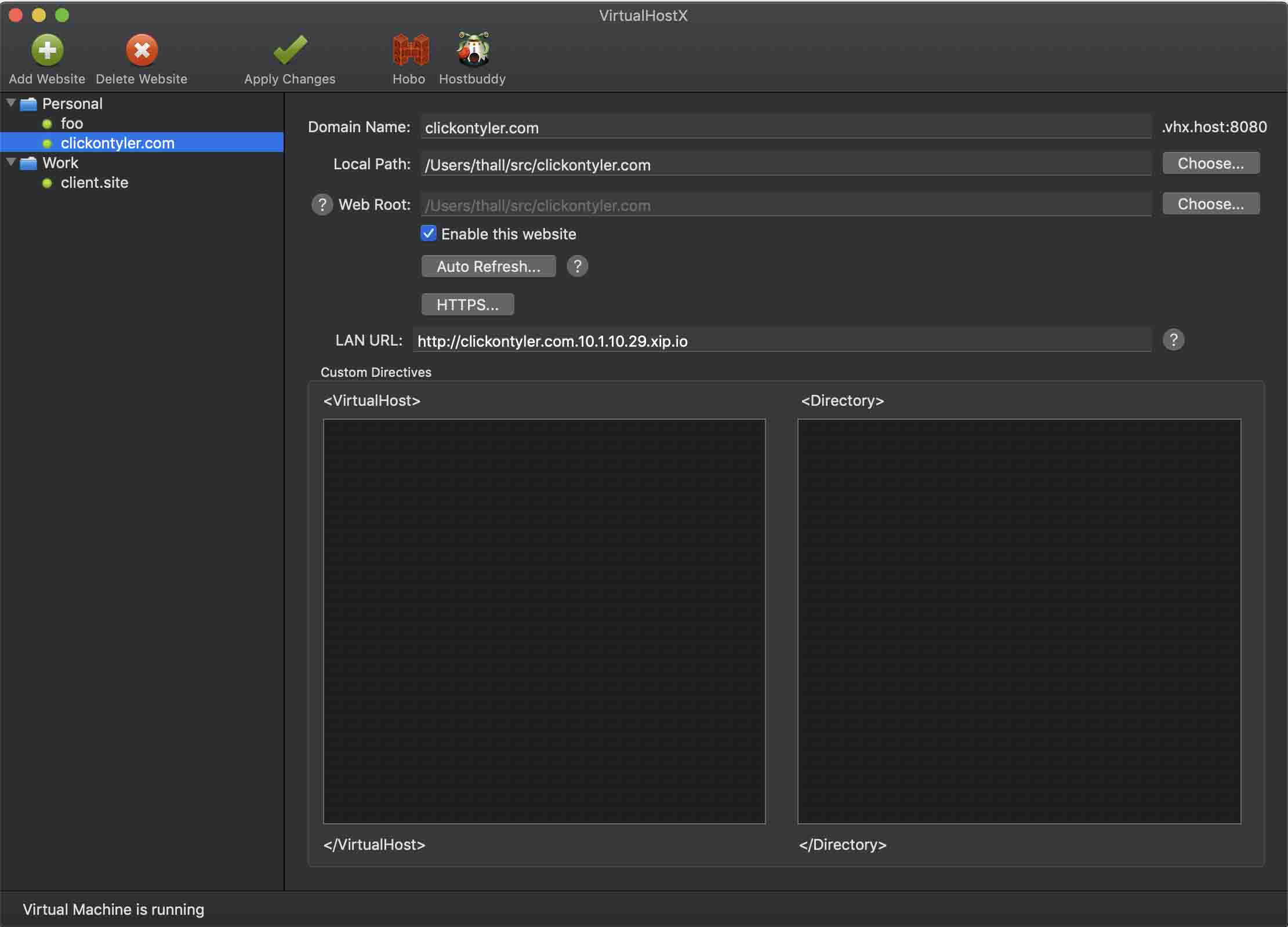Open the Hobo tool icon
Screen dimensions: 1288x927
click(x=410, y=50)
